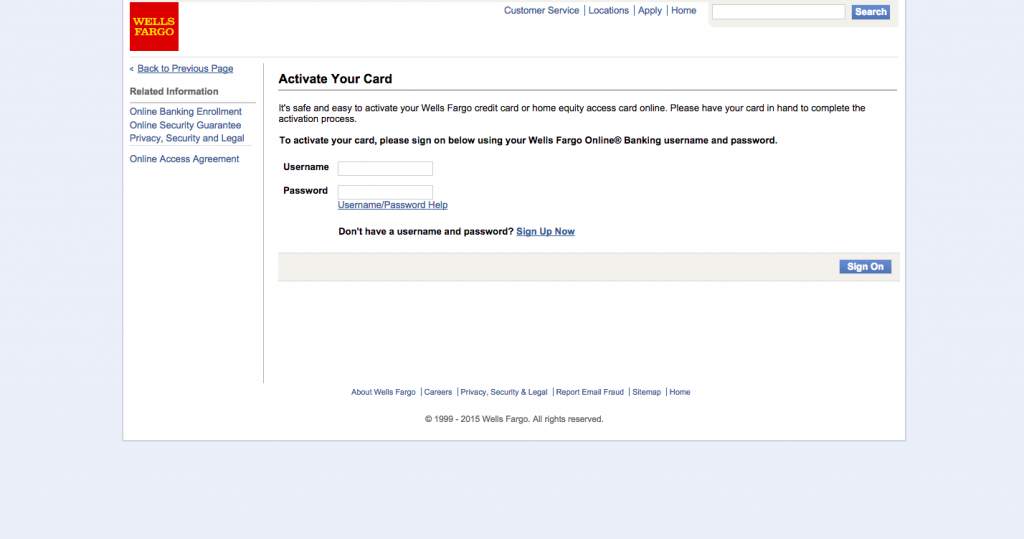Screen dimensions: 1024x539
Task: Open Customer Service link in header
Action: point(541,10)
